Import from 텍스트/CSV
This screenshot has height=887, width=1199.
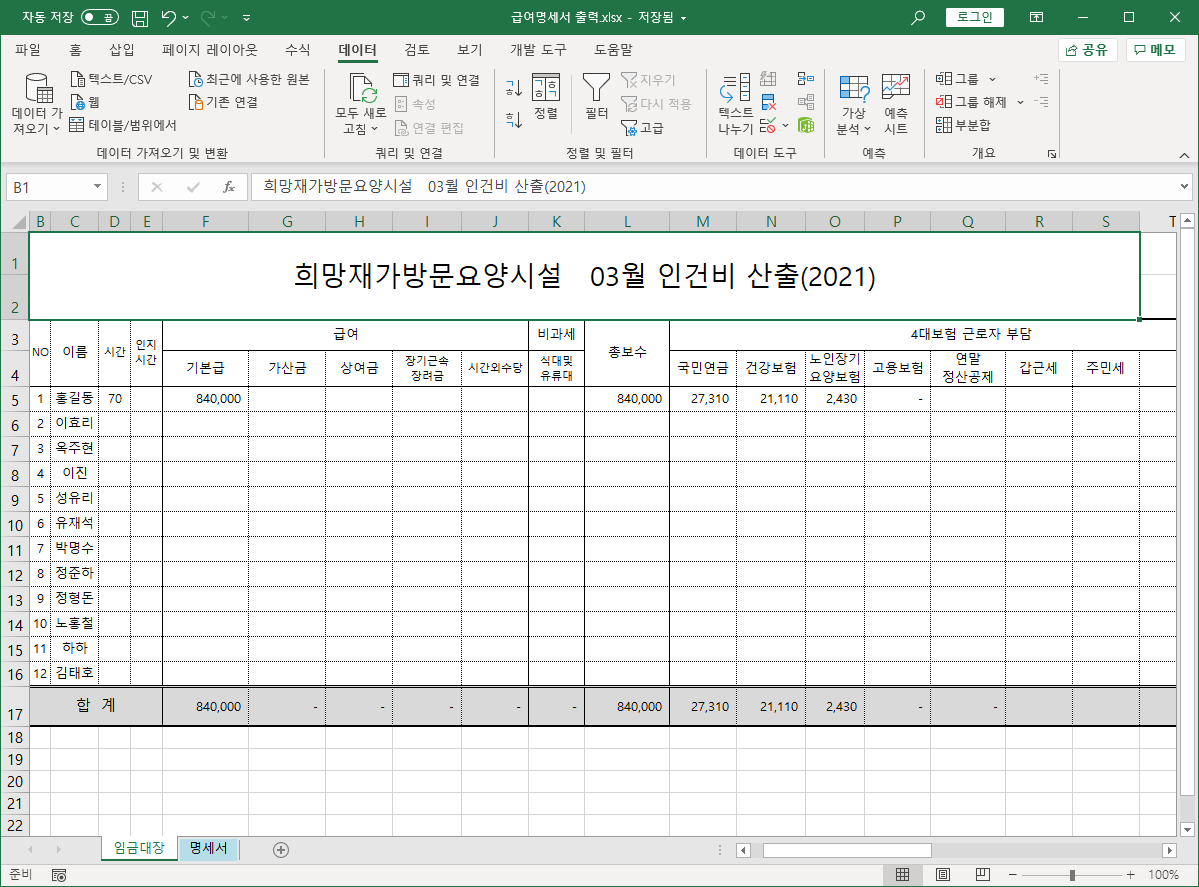(x=112, y=79)
